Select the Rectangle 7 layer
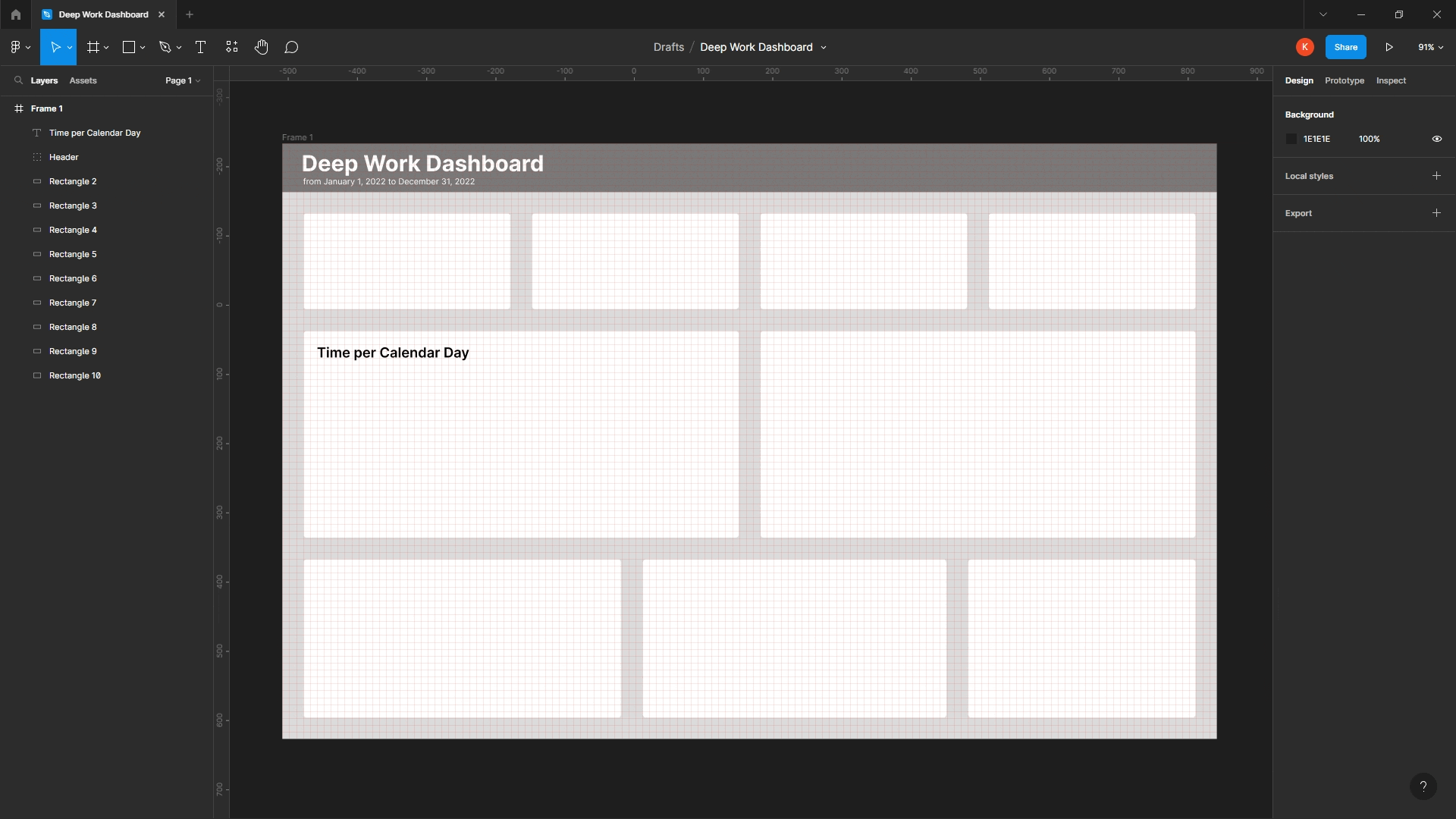 click(106, 303)
